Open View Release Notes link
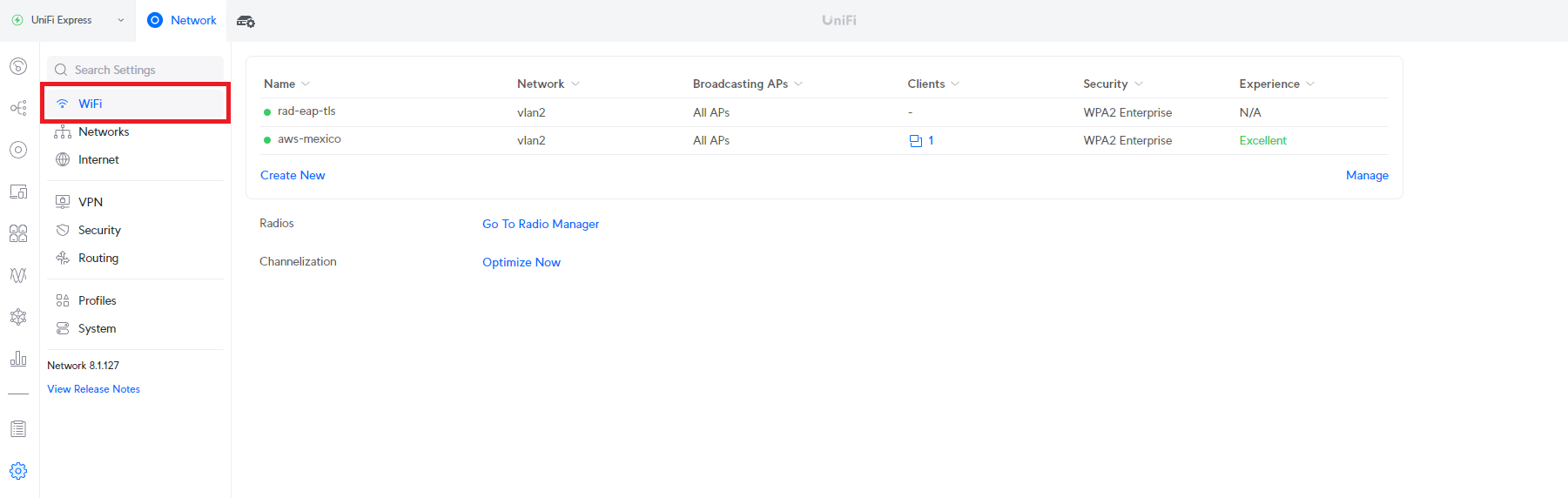 pyautogui.click(x=93, y=389)
